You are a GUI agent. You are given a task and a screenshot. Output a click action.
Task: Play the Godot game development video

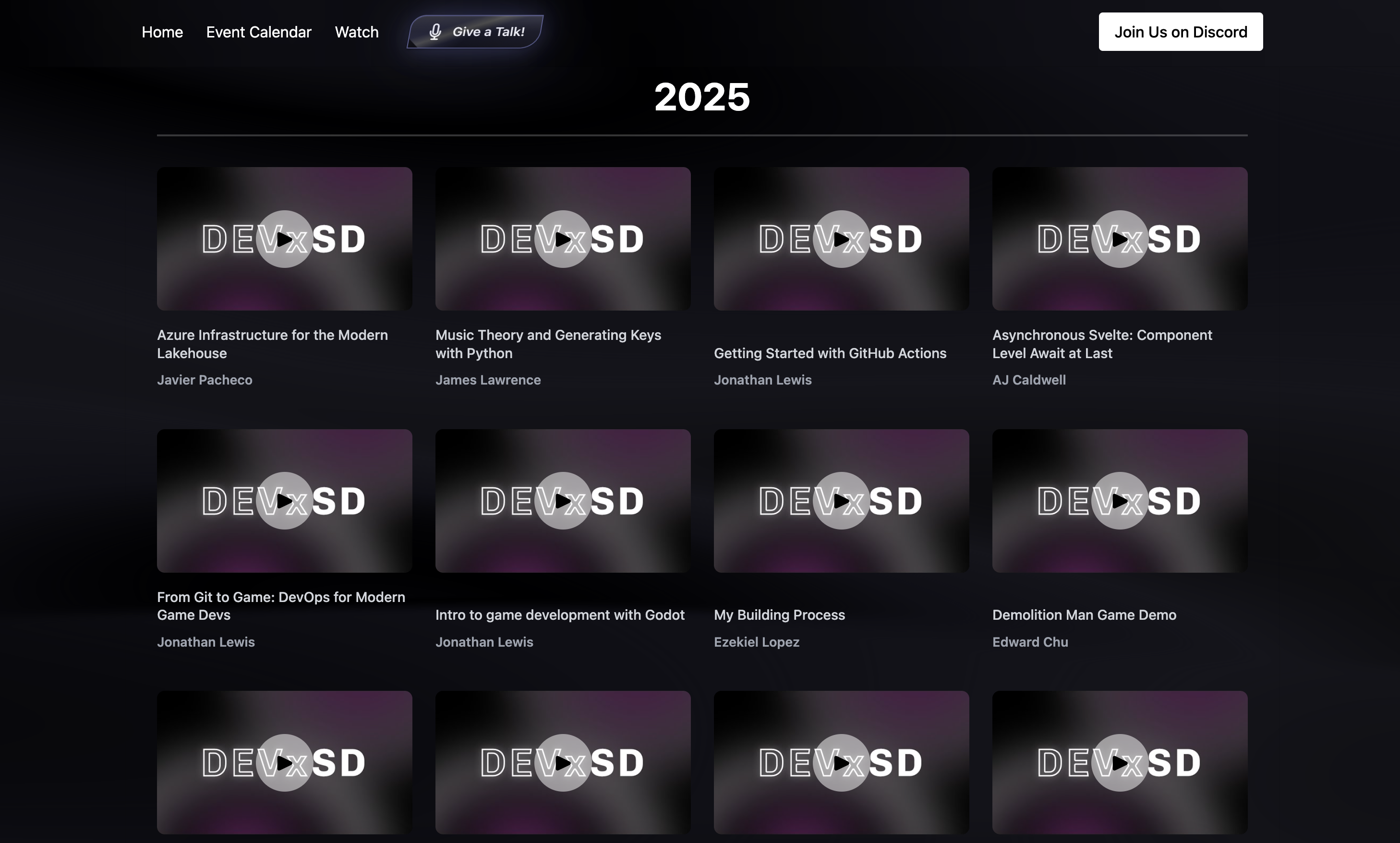563,500
